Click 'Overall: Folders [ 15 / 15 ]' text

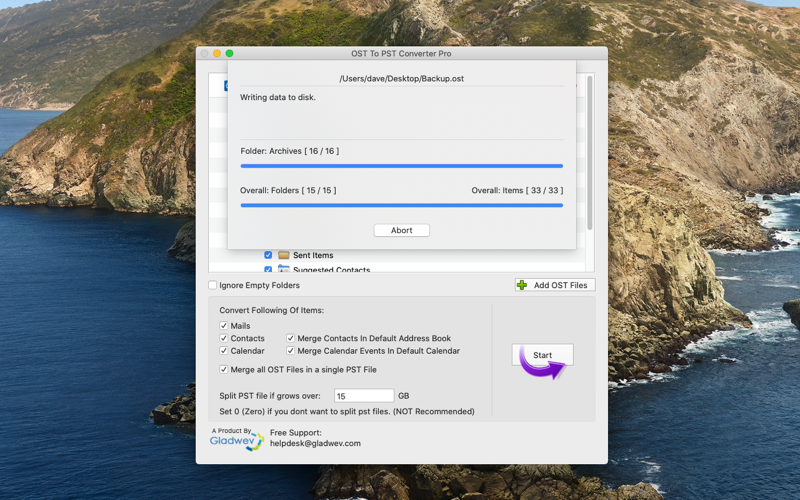point(288,190)
